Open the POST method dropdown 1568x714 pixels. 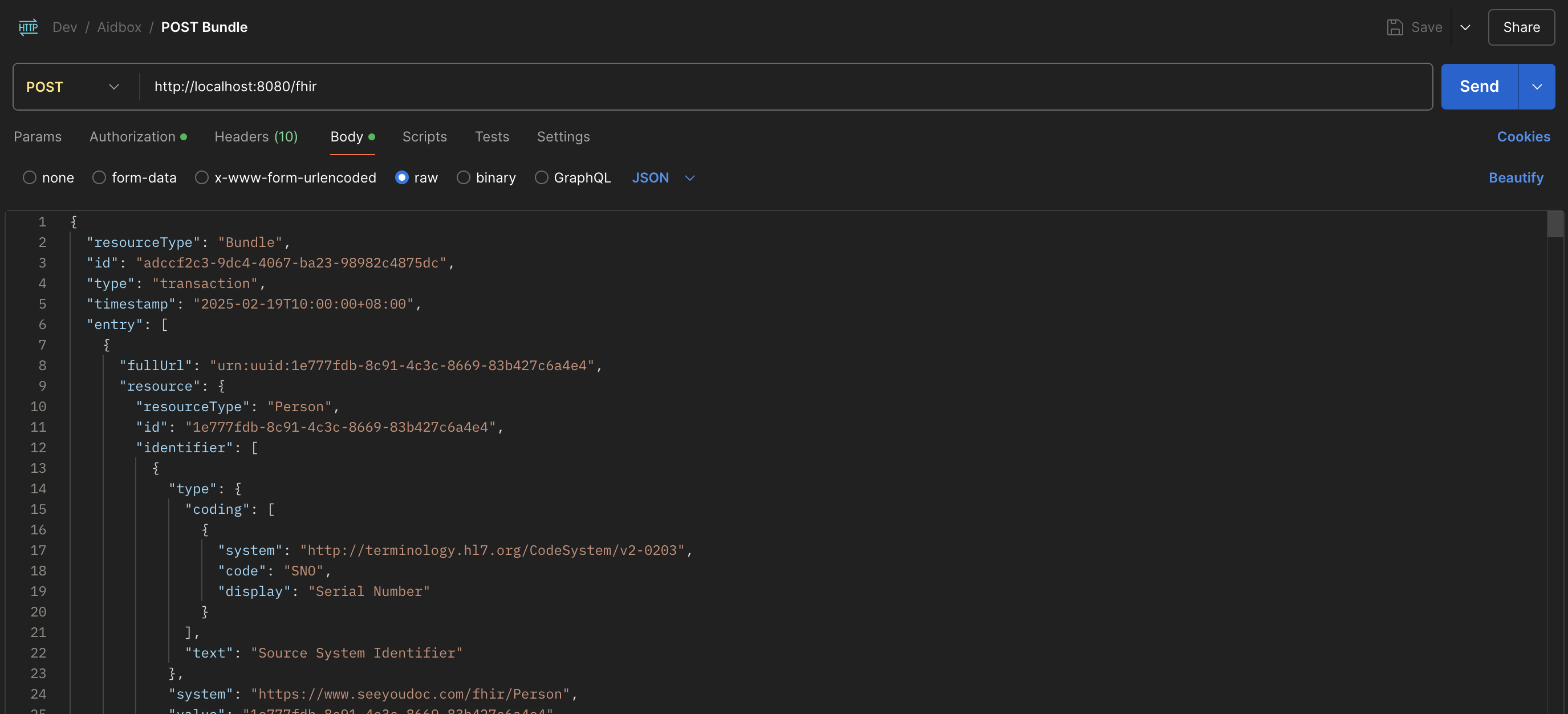click(x=73, y=87)
